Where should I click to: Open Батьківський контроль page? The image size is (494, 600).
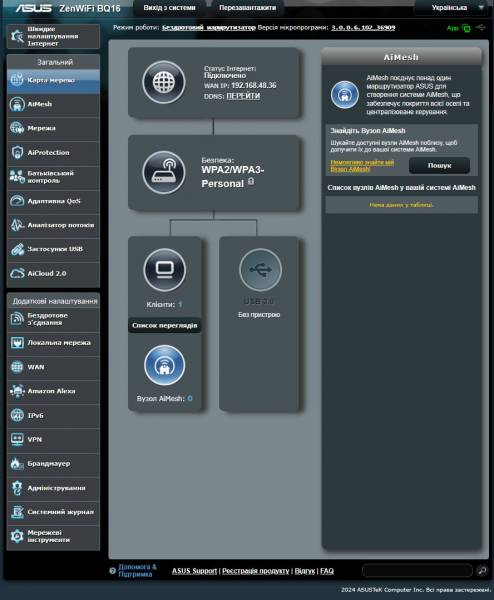pyautogui.click(x=53, y=177)
